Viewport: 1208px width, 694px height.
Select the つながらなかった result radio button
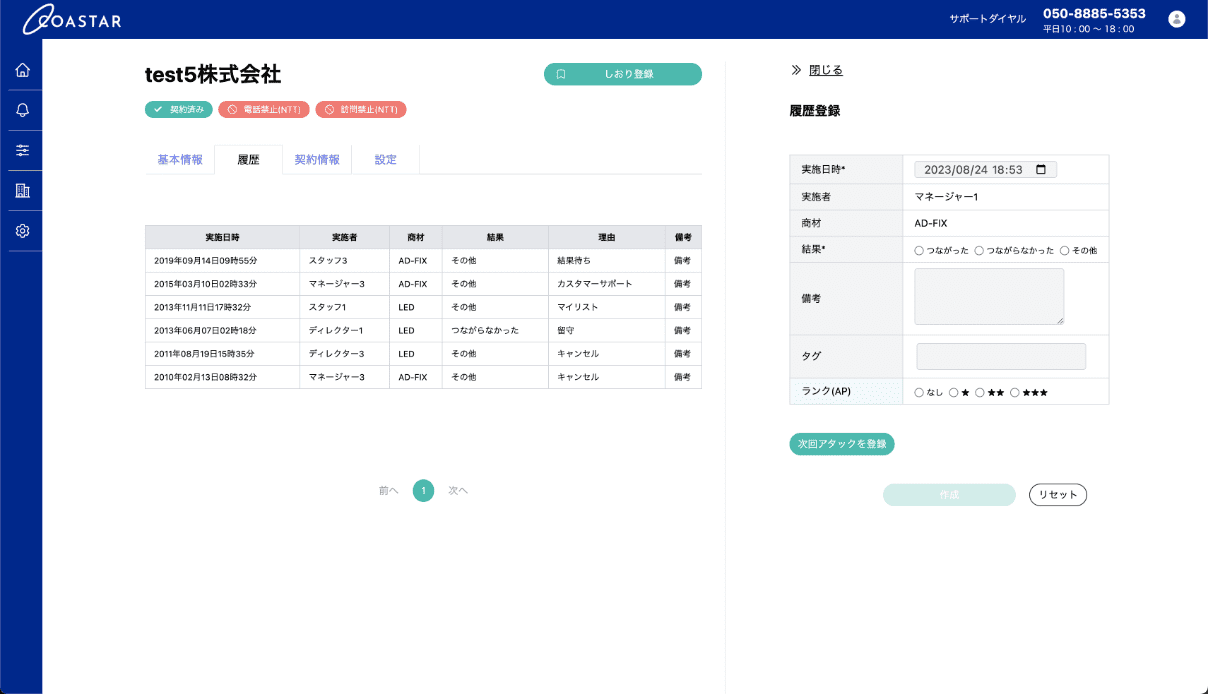click(979, 250)
